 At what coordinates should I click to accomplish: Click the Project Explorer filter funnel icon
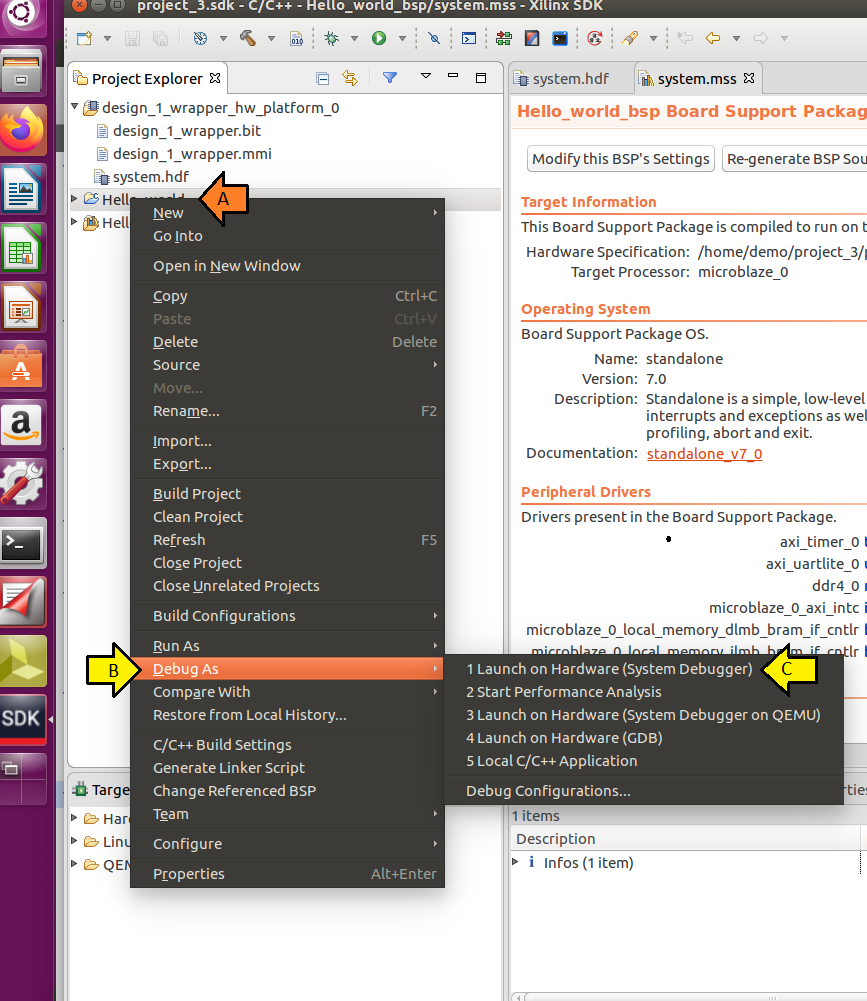389,78
